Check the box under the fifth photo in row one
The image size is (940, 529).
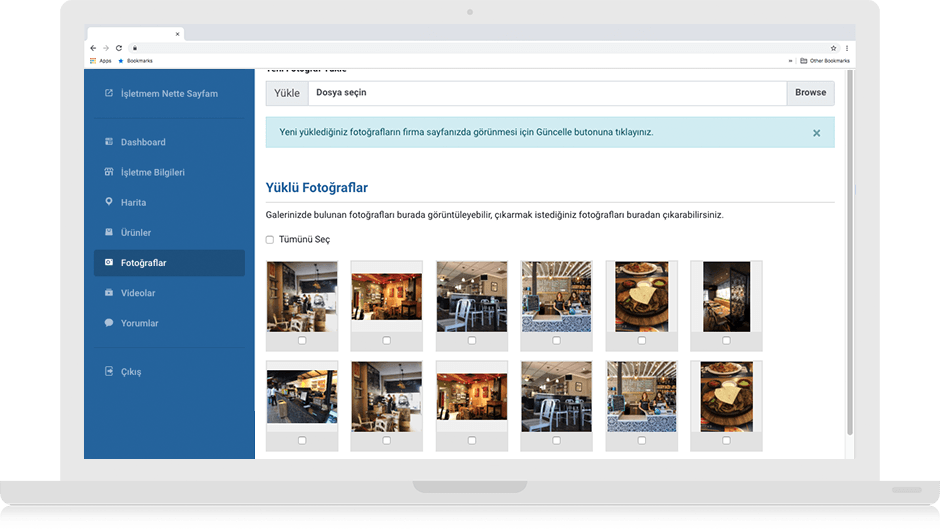tap(641, 340)
